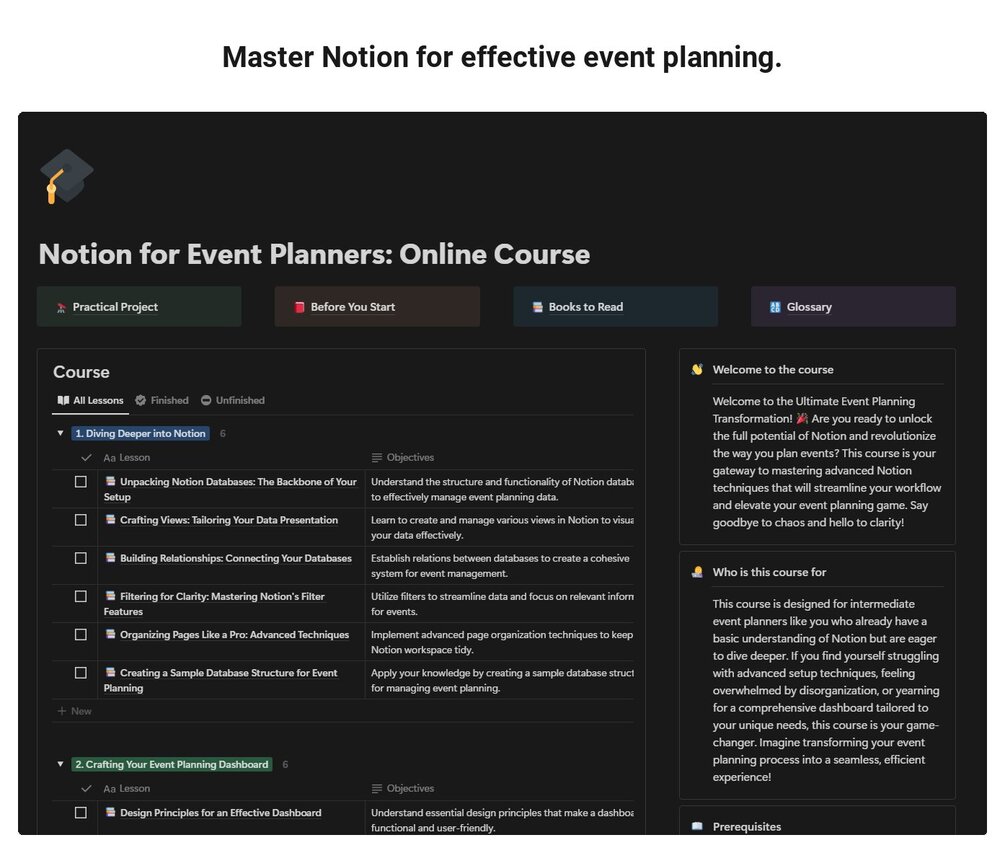Click the 1. Diving Deeper into Notion tag
1005x853 pixels.
click(x=140, y=434)
